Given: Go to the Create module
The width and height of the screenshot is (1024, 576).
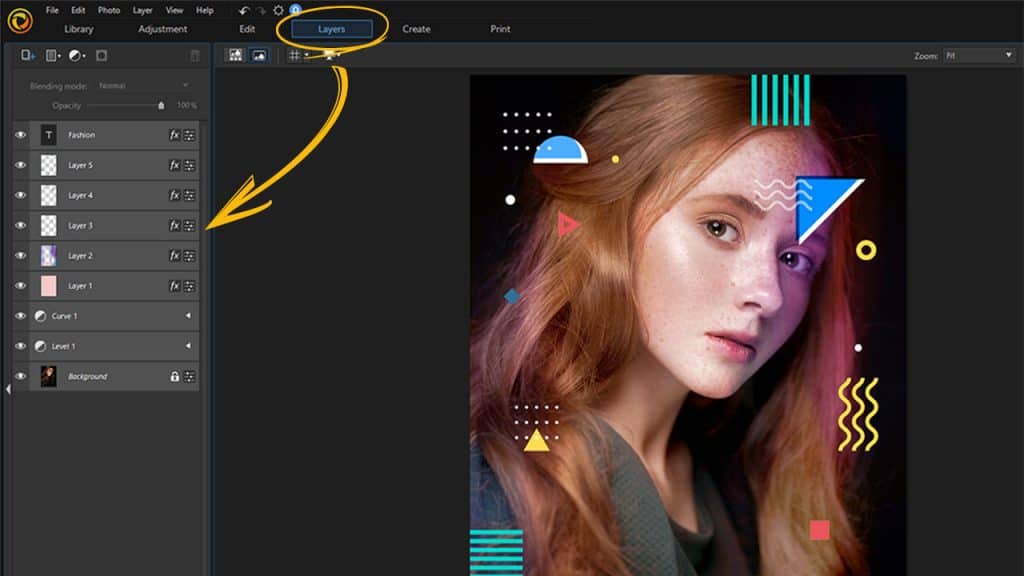Looking at the screenshot, I should (x=416, y=29).
